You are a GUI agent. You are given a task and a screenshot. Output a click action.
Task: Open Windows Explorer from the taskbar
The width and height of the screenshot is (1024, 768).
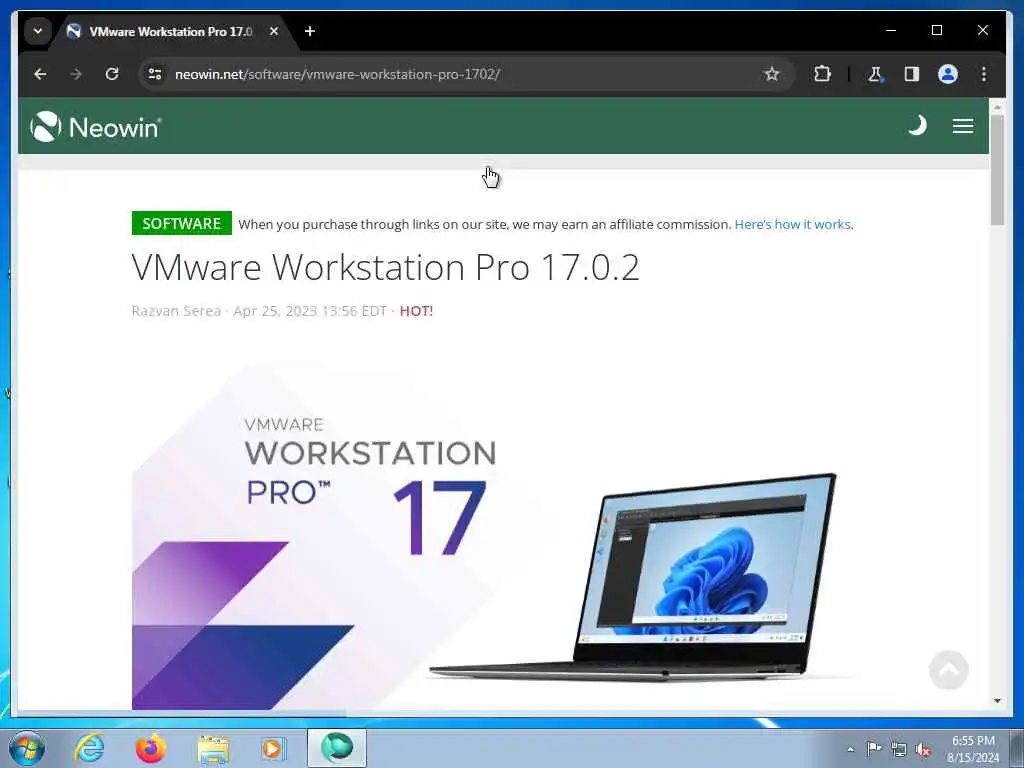click(213, 749)
